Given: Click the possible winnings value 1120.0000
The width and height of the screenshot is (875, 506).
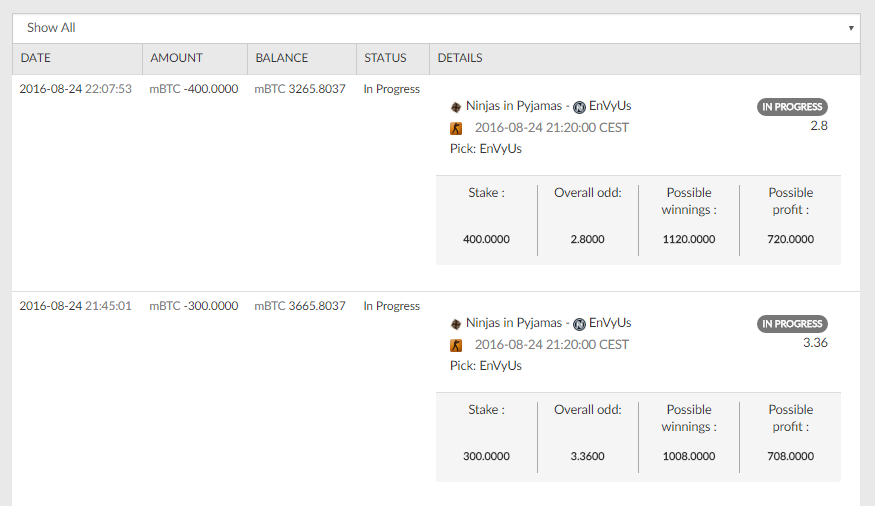Looking at the screenshot, I should [689, 239].
